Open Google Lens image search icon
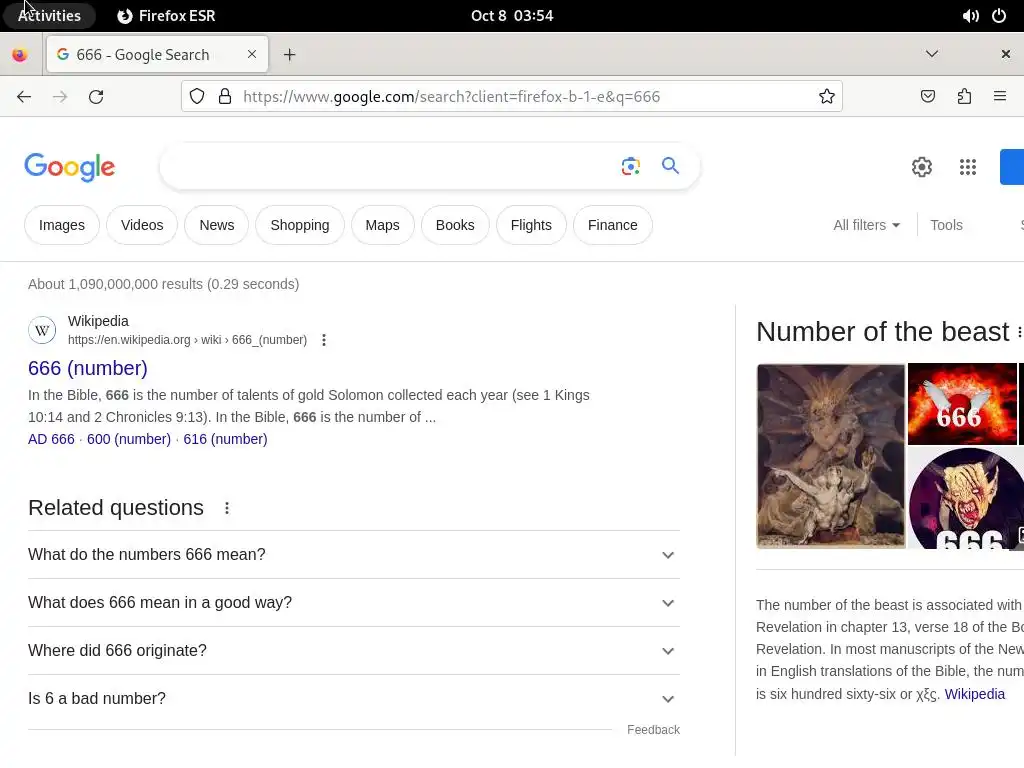This screenshot has width=1024, height=768. [x=630, y=167]
